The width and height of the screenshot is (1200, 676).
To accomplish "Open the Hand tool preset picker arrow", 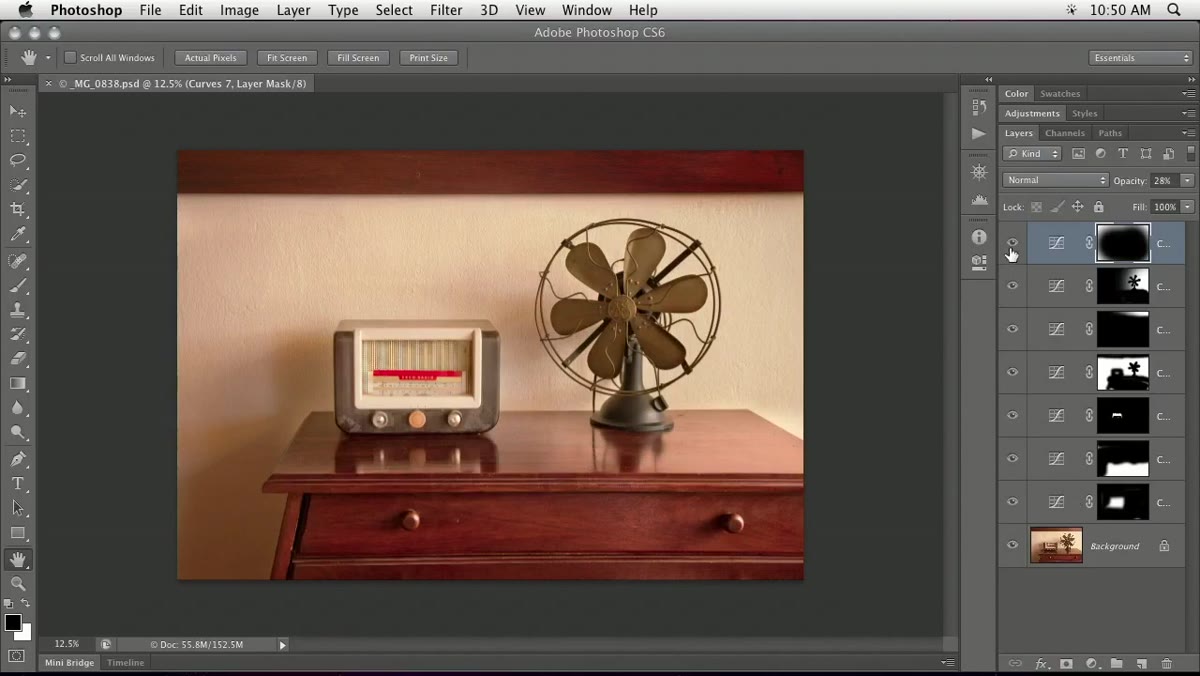I will coord(48,58).
